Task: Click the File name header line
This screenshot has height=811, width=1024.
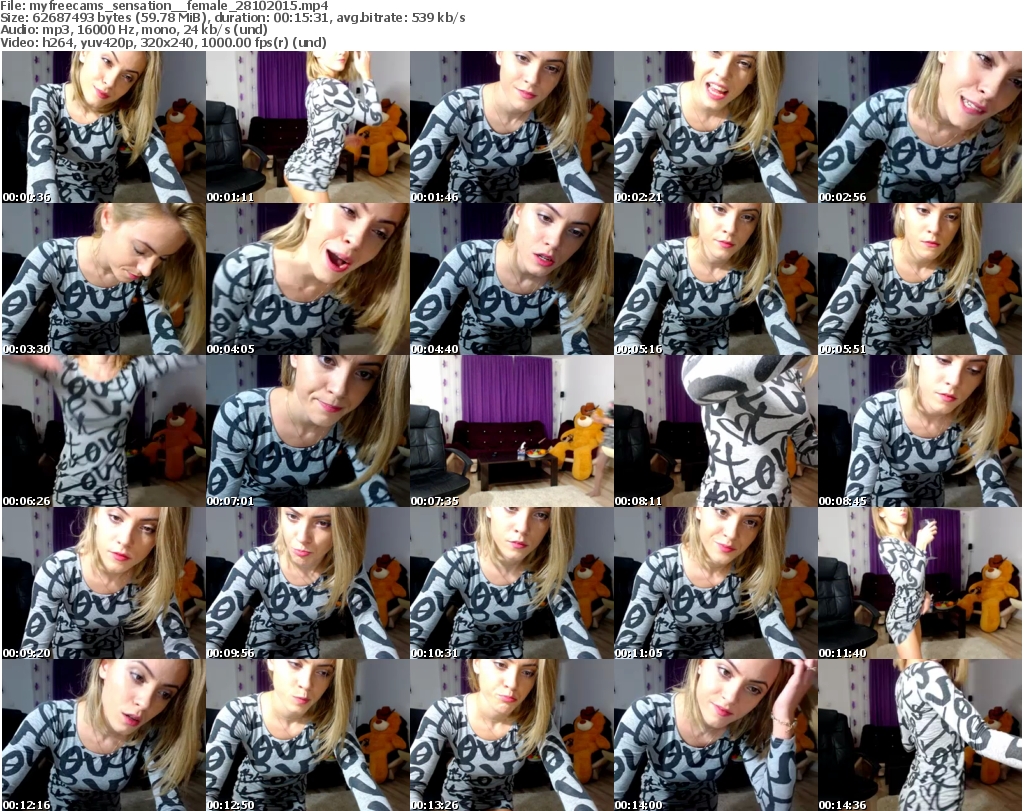Action: (164, 6)
